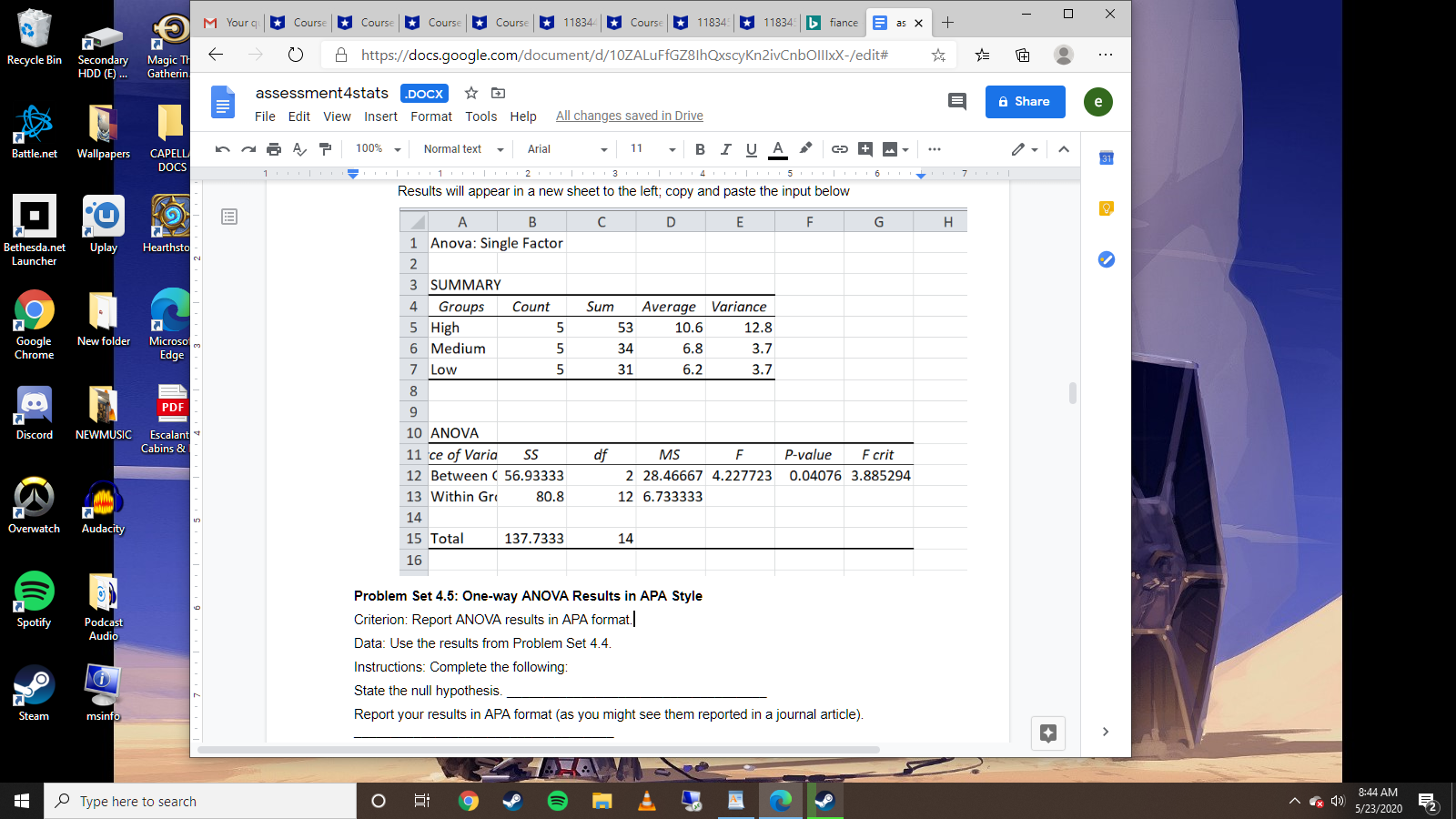The image size is (1456, 819).
Task: Toggle underline formatting
Action: point(751,149)
